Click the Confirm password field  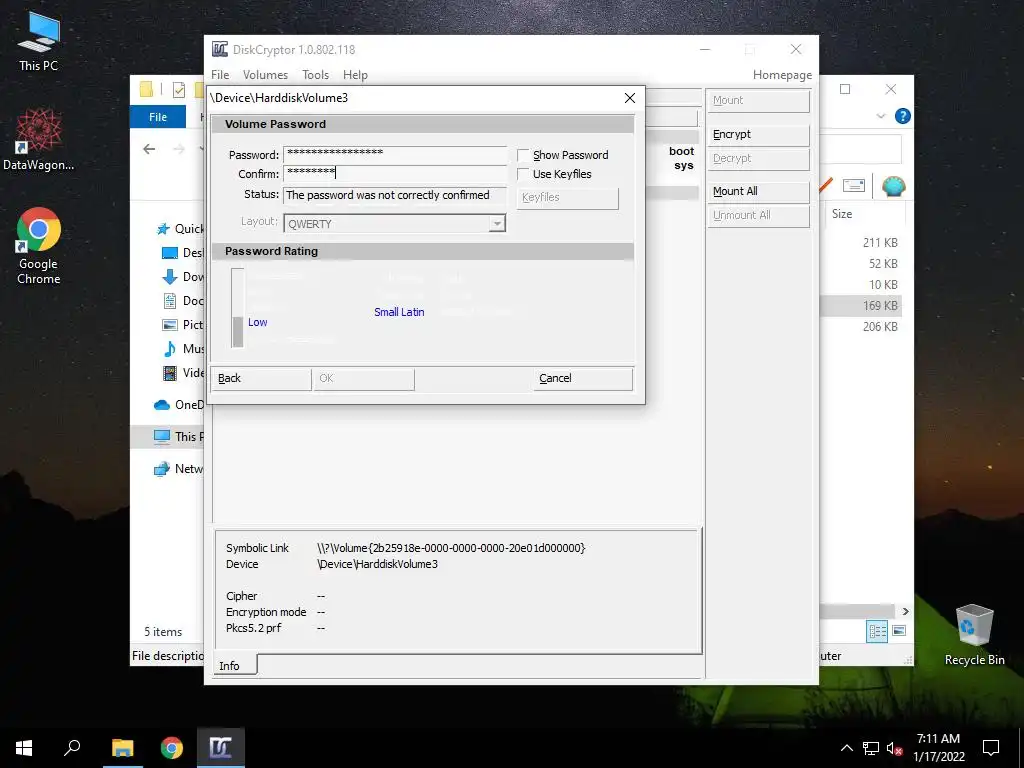click(x=394, y=173)
